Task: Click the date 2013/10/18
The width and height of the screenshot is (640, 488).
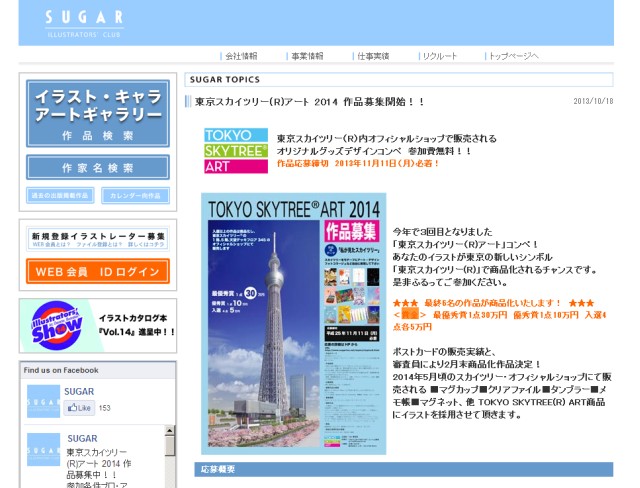Action: click(593, 101)
